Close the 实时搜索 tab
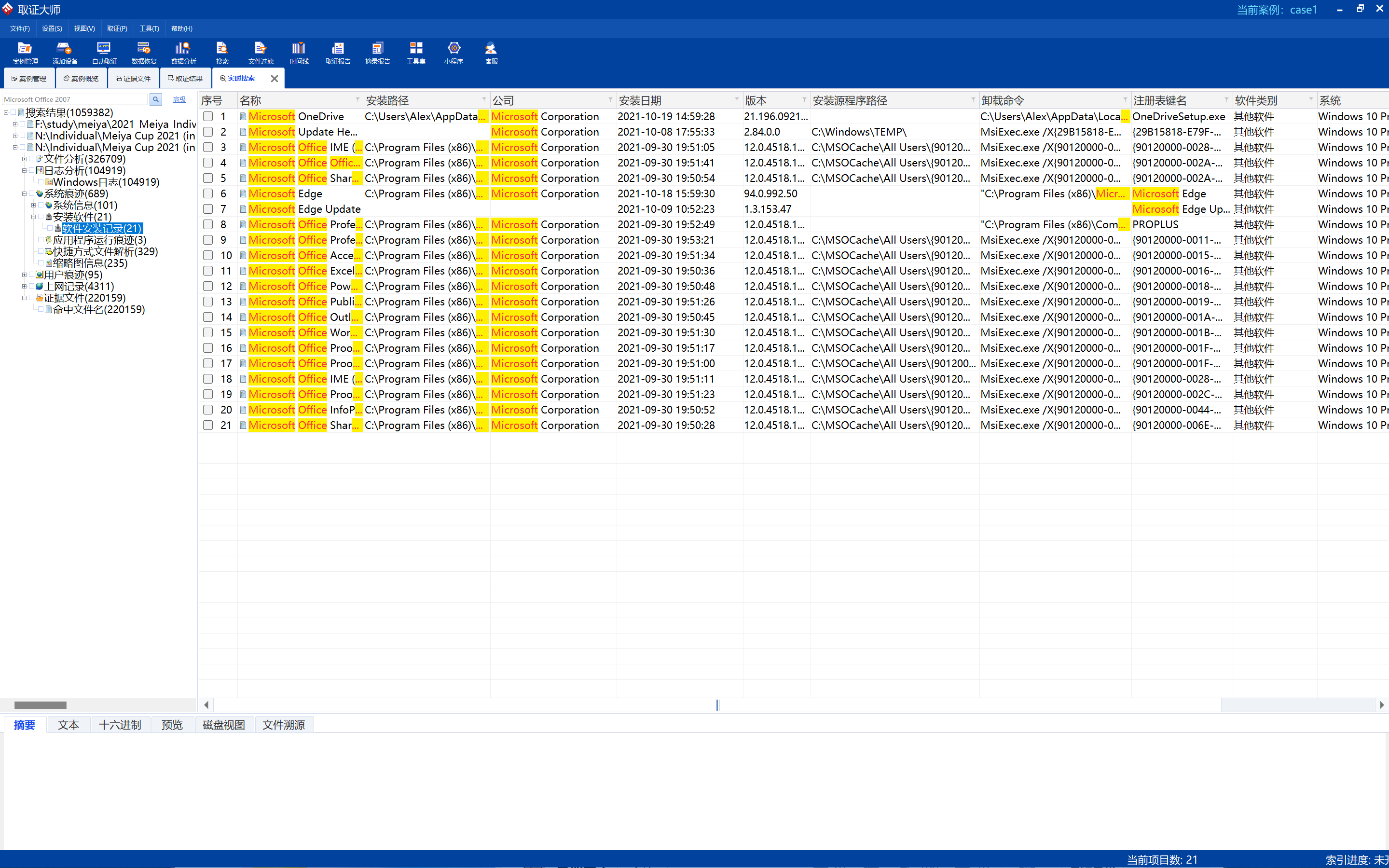Viewport: 1389px width, 868px height. [275, 79]
